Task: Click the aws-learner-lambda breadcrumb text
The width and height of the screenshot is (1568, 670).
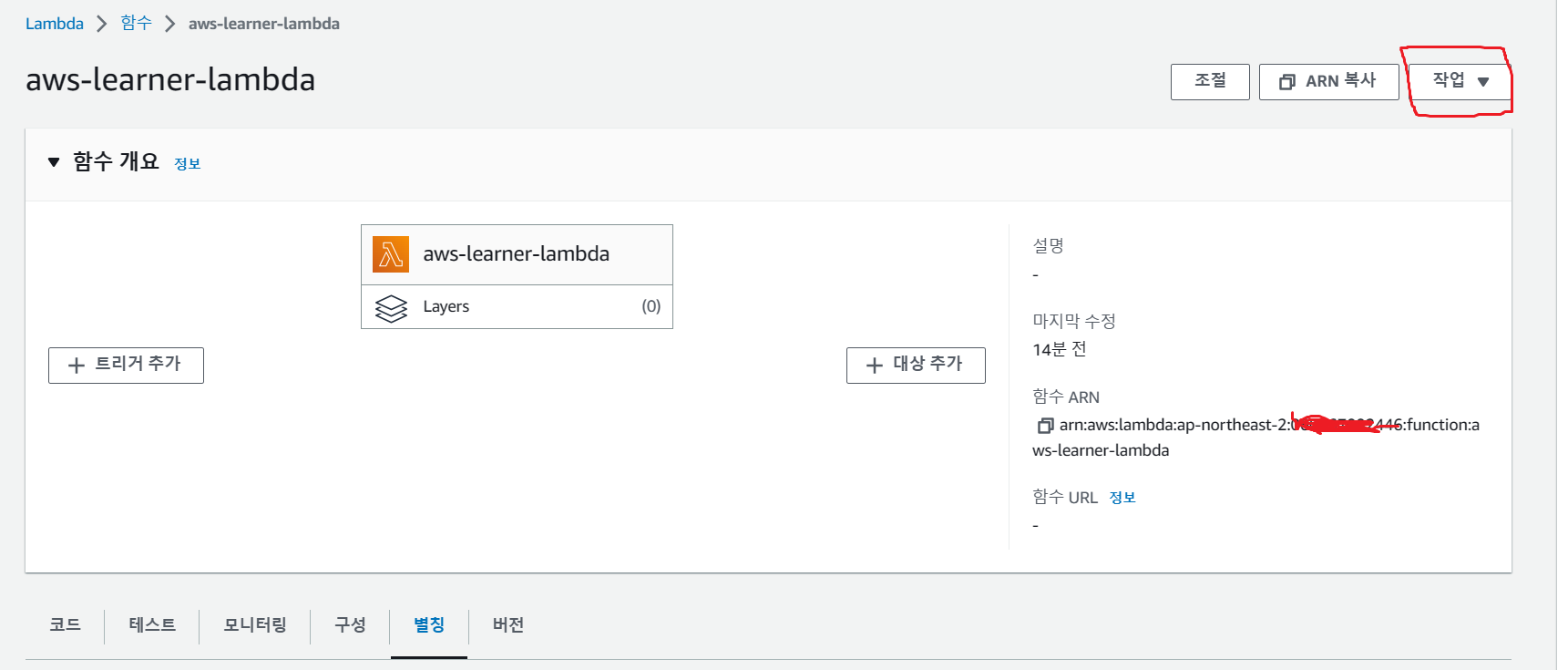Action: [264, 24]
